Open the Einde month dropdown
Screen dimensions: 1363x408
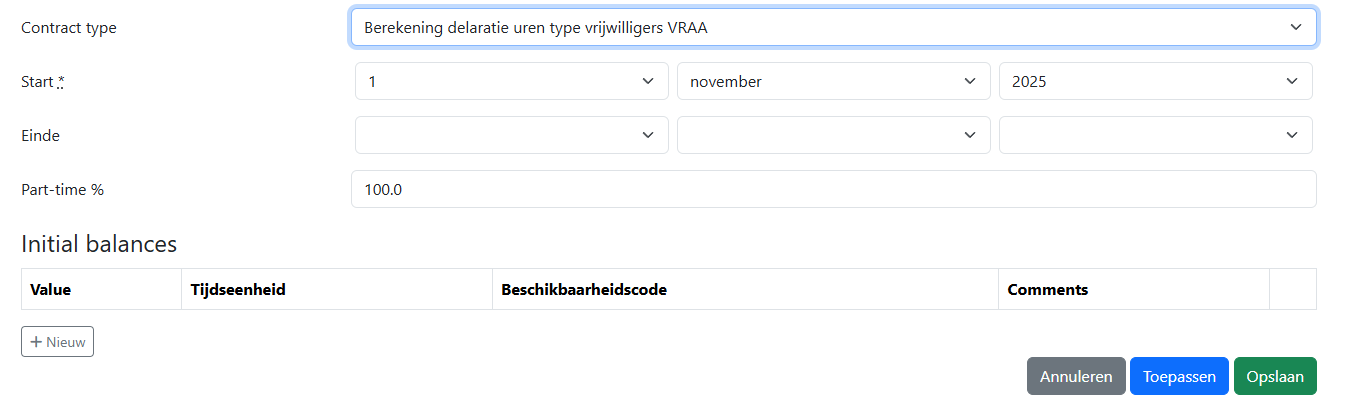[x=833, y=135]
